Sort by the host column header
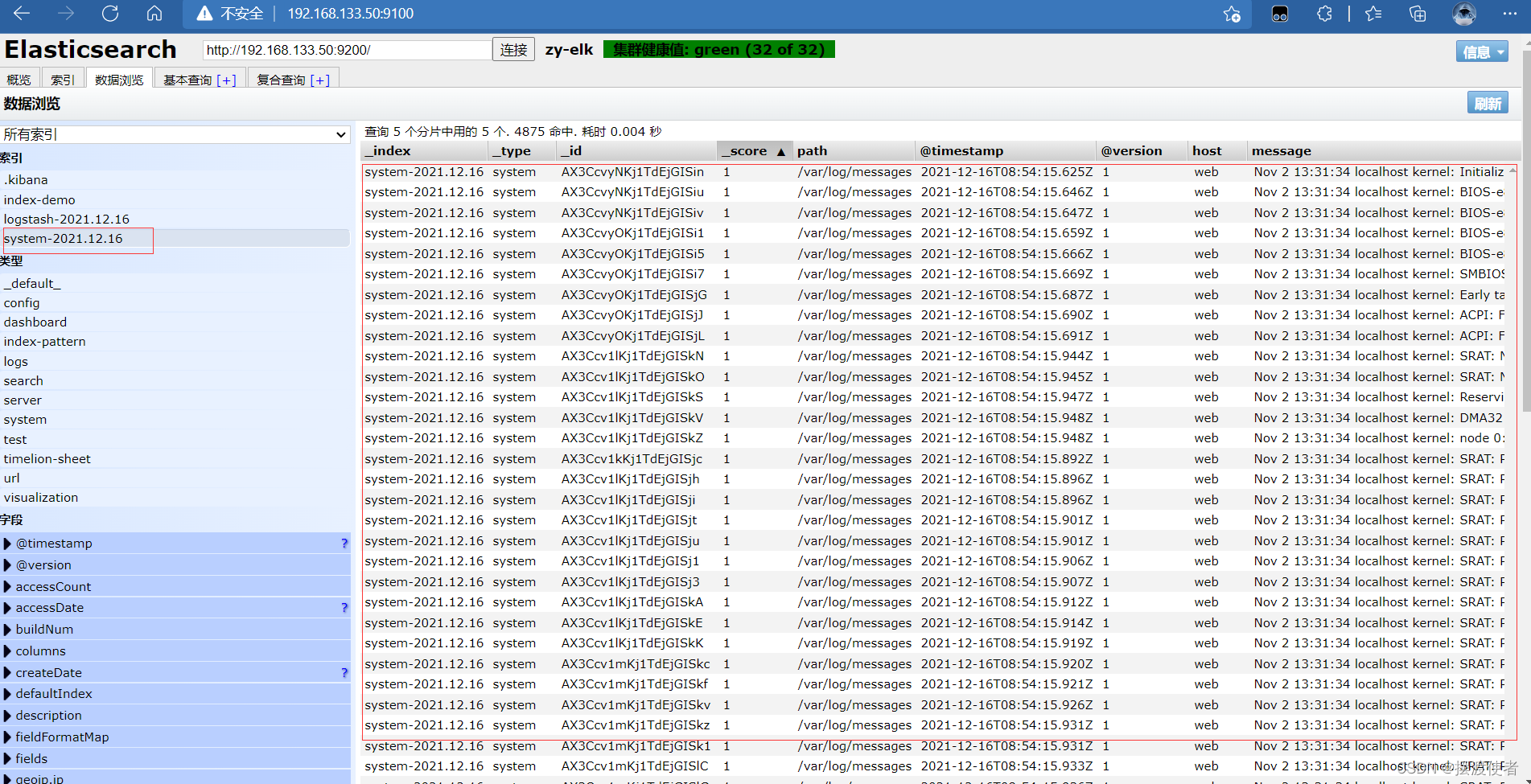The width and height of the screenshot is (1531, 784). click(1217, 150)
